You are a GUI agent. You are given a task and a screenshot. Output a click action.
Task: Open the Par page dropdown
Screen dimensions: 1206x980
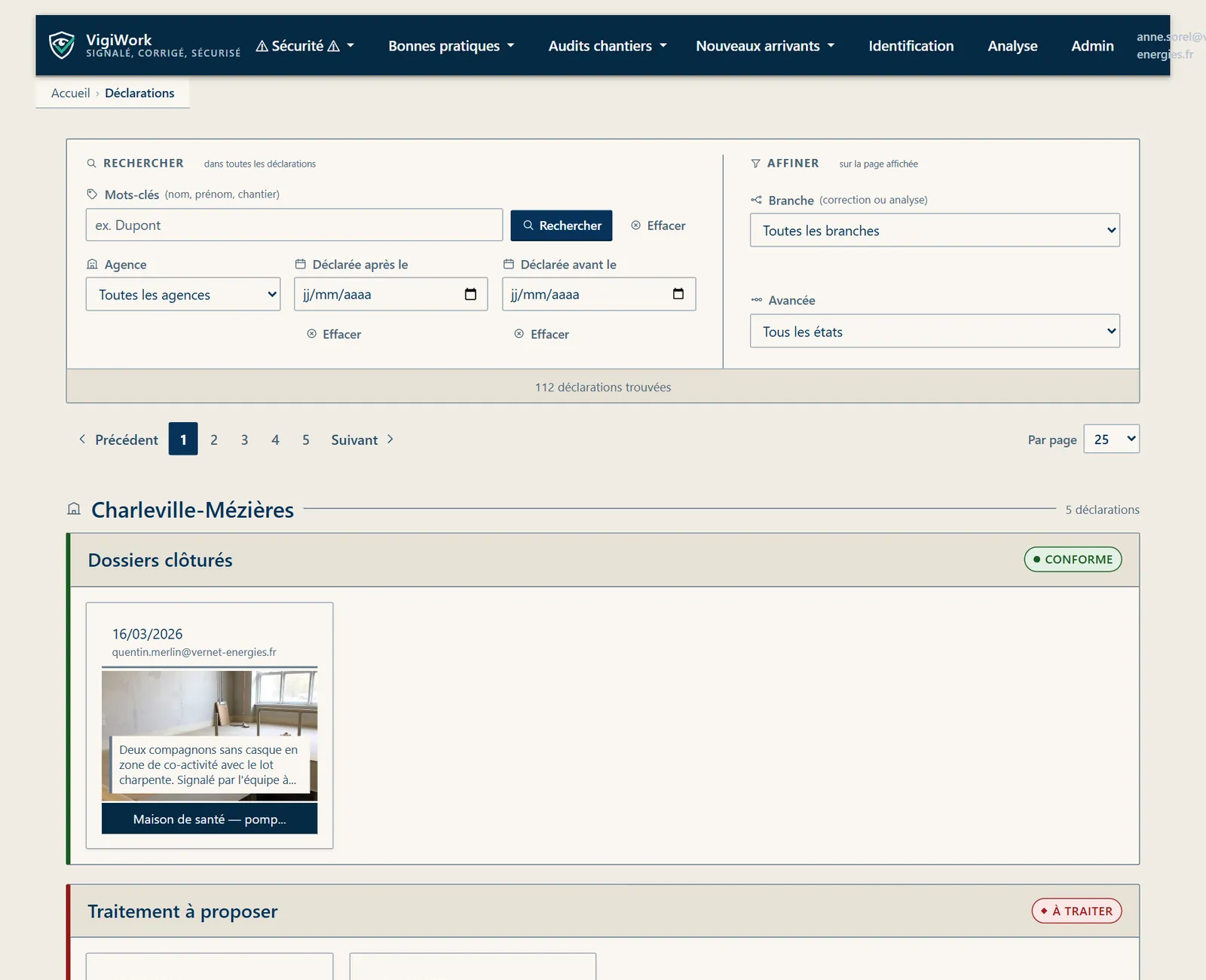1111,439
